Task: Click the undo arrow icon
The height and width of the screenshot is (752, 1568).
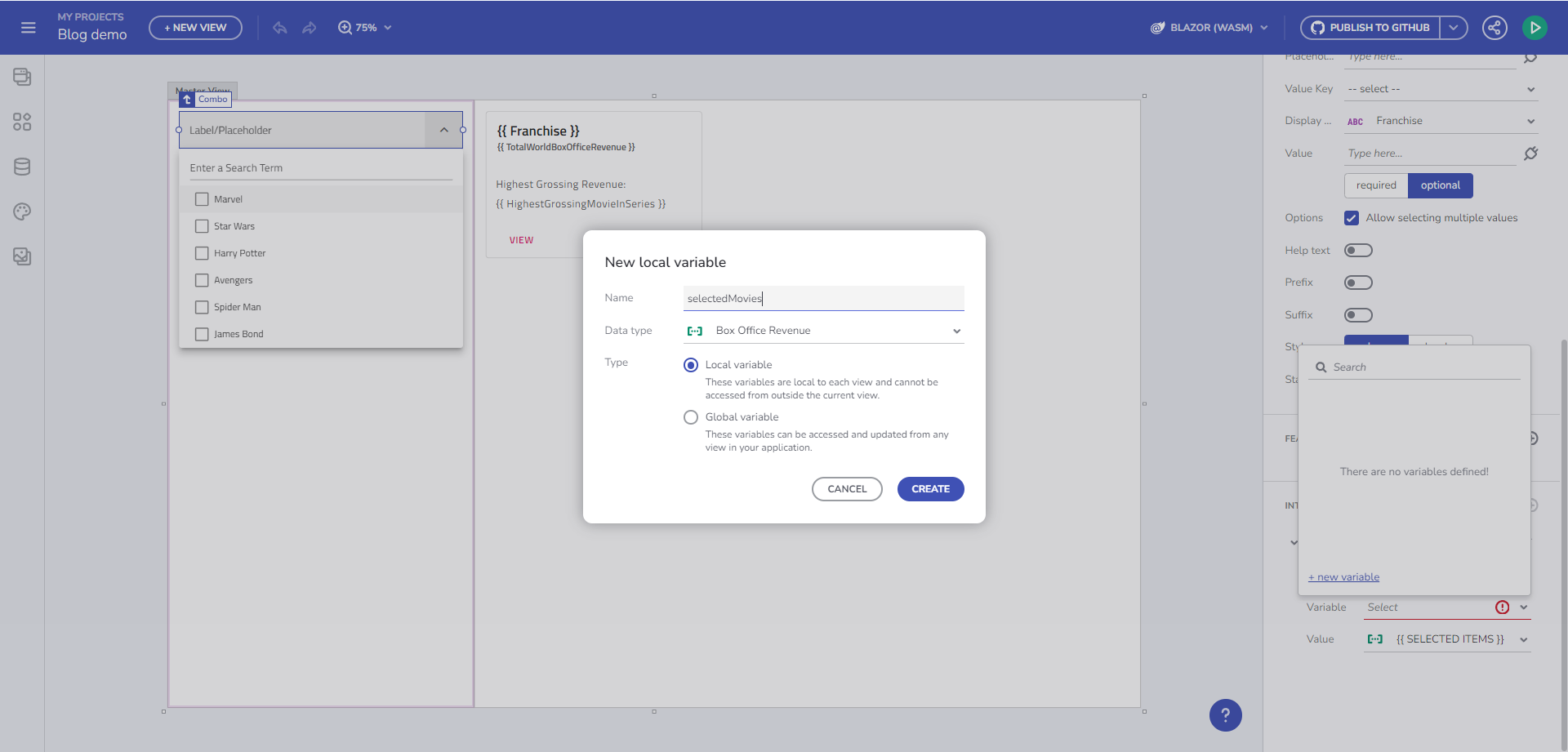Action: (x=280, y=28)
